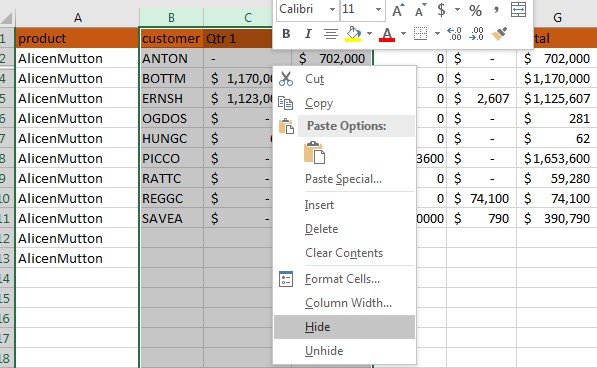Select cell containing PICCO
Viewport: 597px width, 368px height.
171,158
